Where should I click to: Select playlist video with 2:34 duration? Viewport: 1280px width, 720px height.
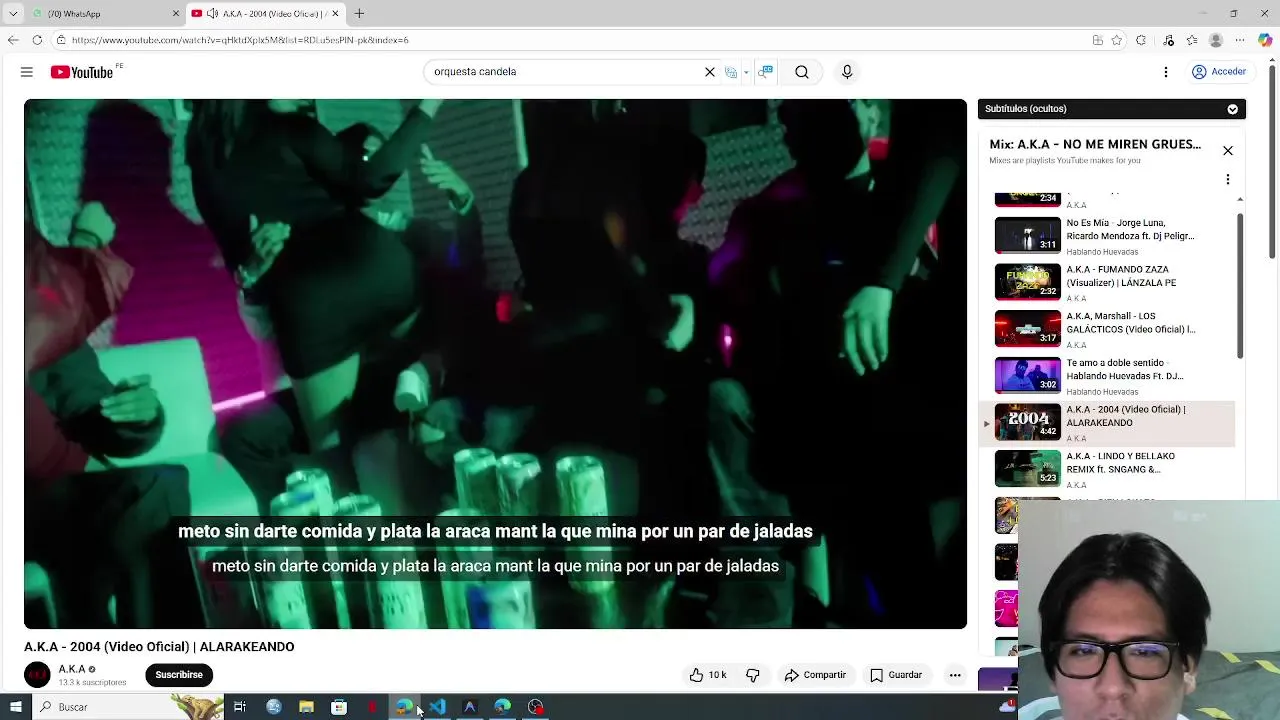click(x=1108, y=199)
